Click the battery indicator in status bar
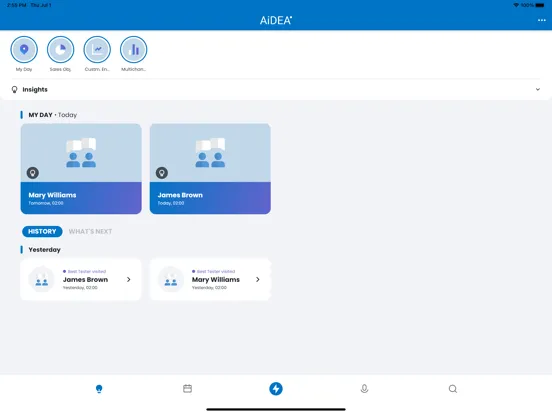This screenshot has height=414, width=552. (539, 5)
